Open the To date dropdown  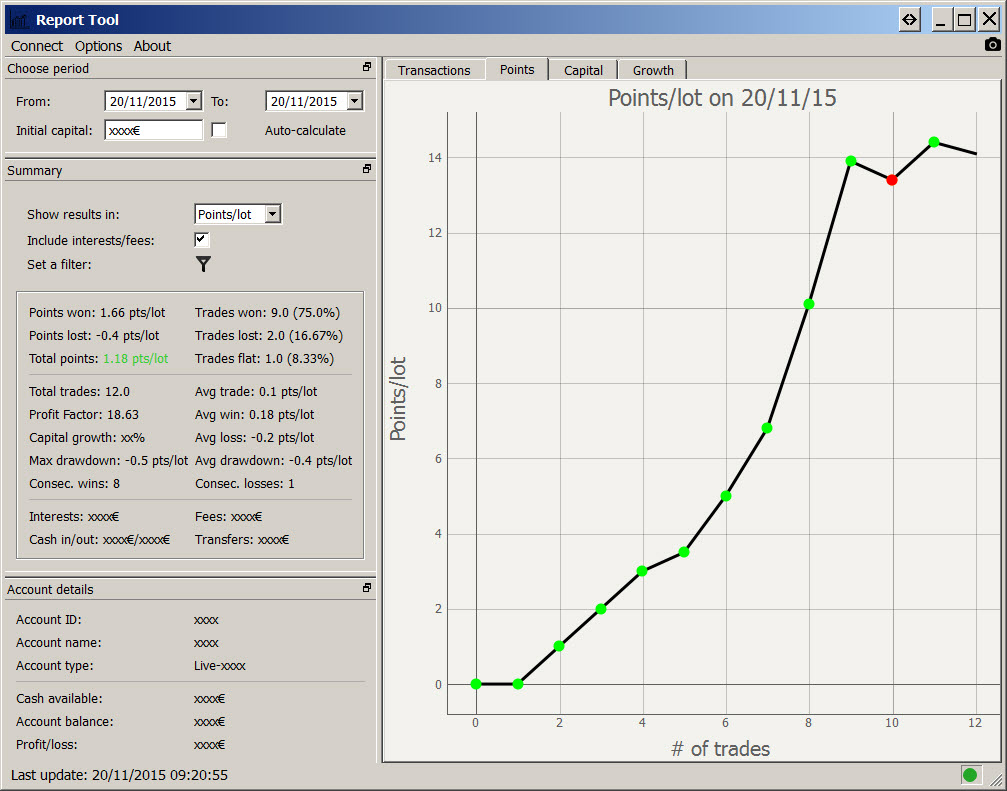tap(354, 101)
